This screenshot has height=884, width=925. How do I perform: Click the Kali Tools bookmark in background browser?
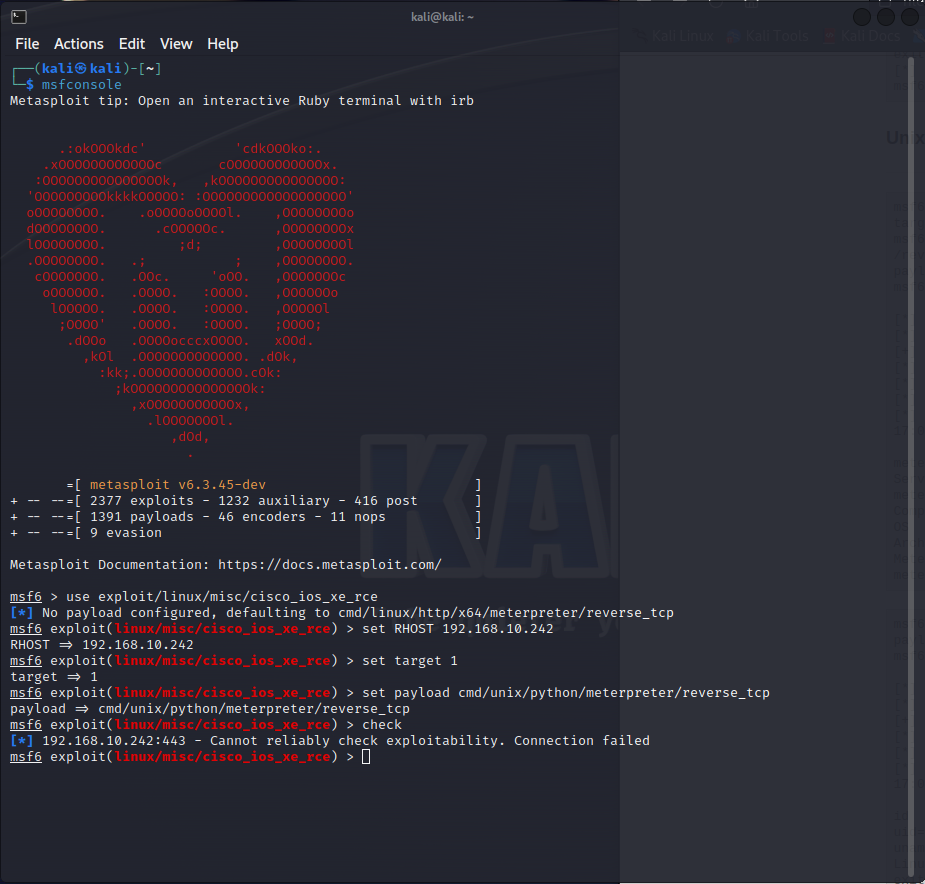tap(768, 36)
